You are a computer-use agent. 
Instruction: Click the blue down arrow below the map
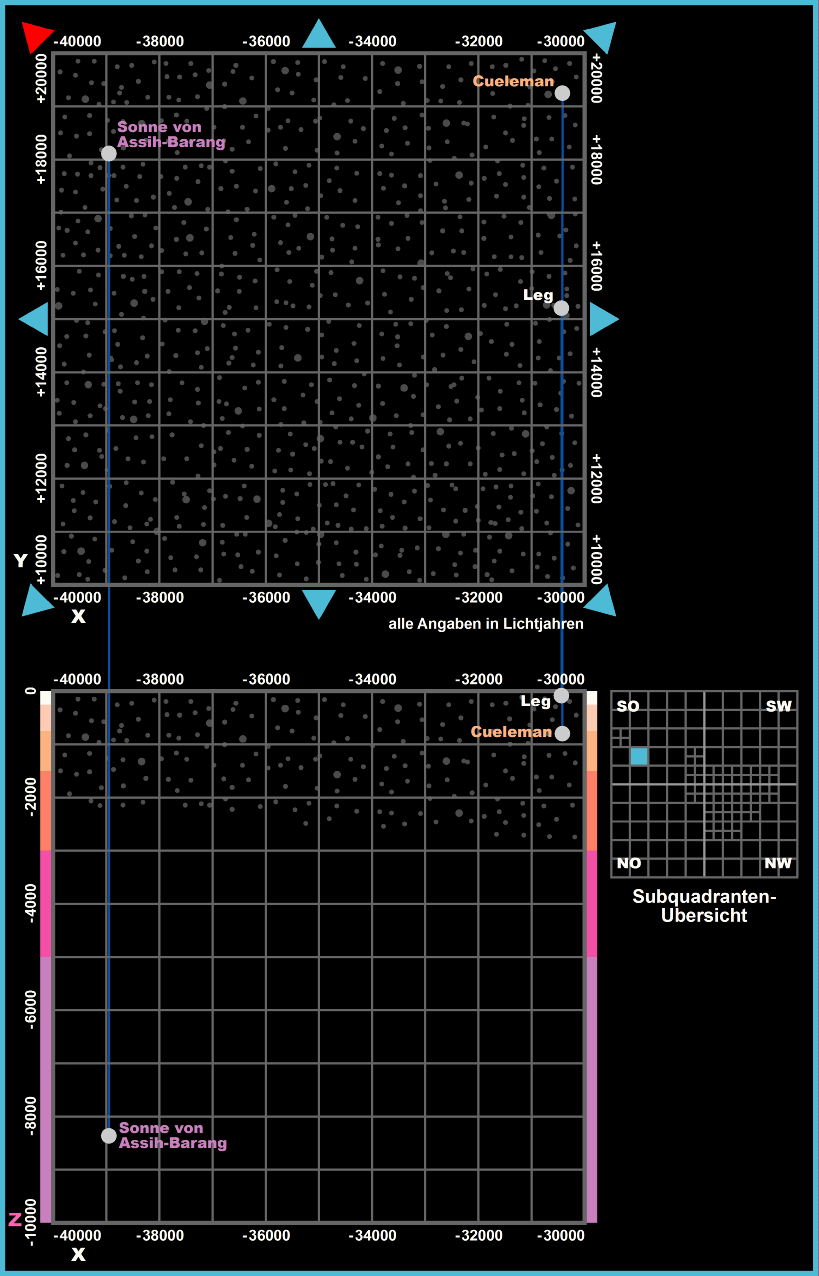coord(319,603)
